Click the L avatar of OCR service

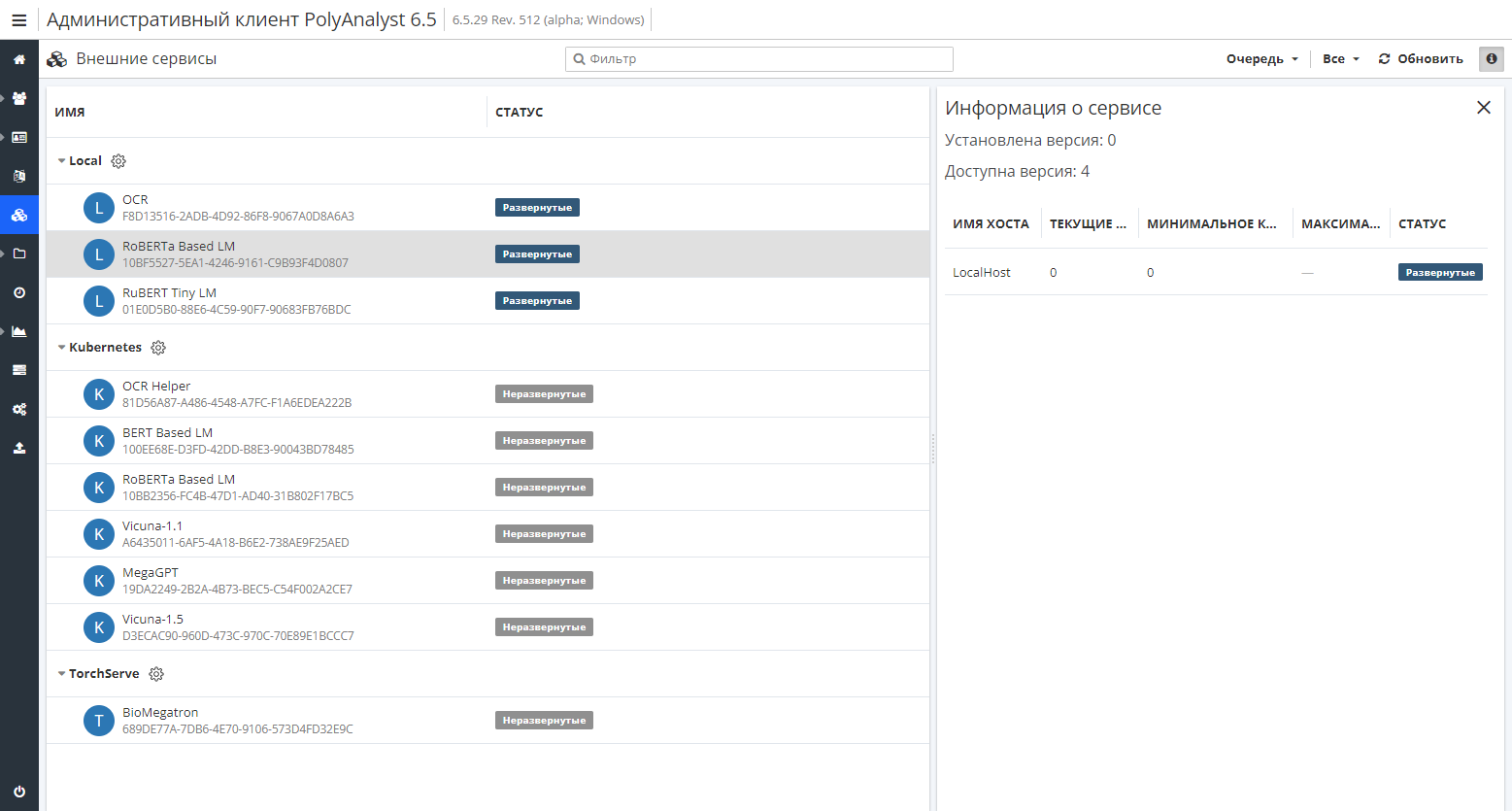coord(99,208)
